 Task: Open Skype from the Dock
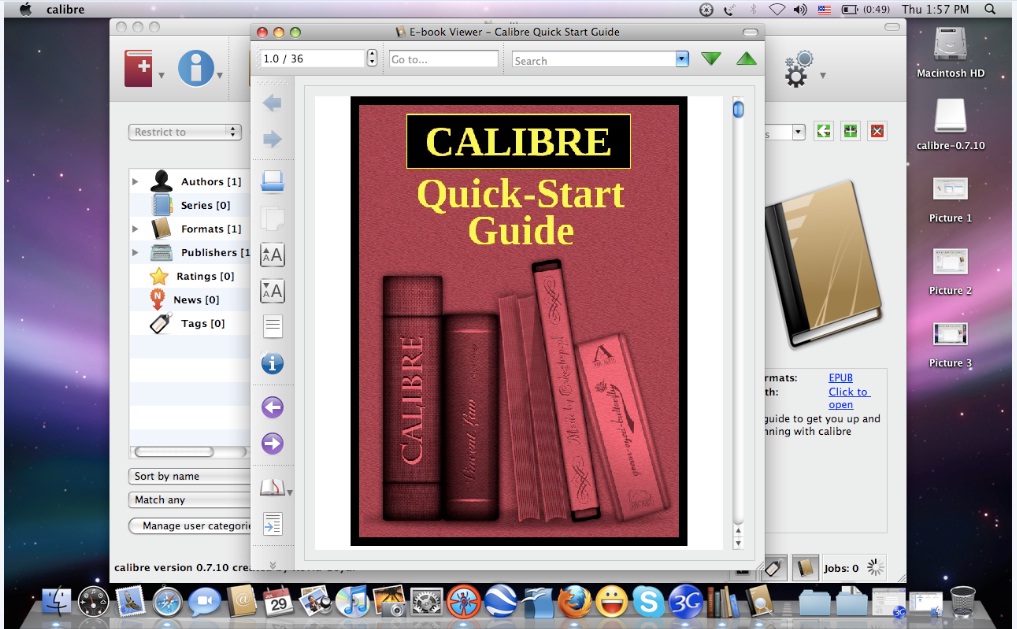point(648,601)
